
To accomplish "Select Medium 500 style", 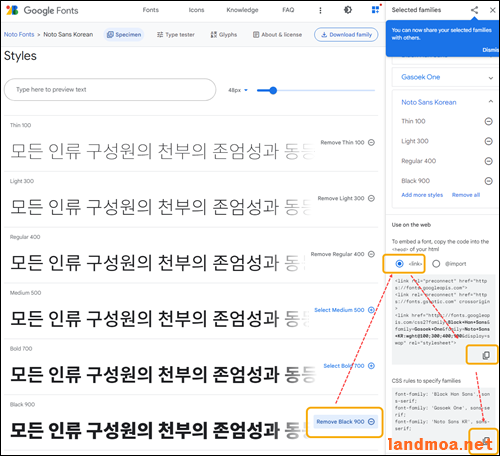I will tap(344, 310).
